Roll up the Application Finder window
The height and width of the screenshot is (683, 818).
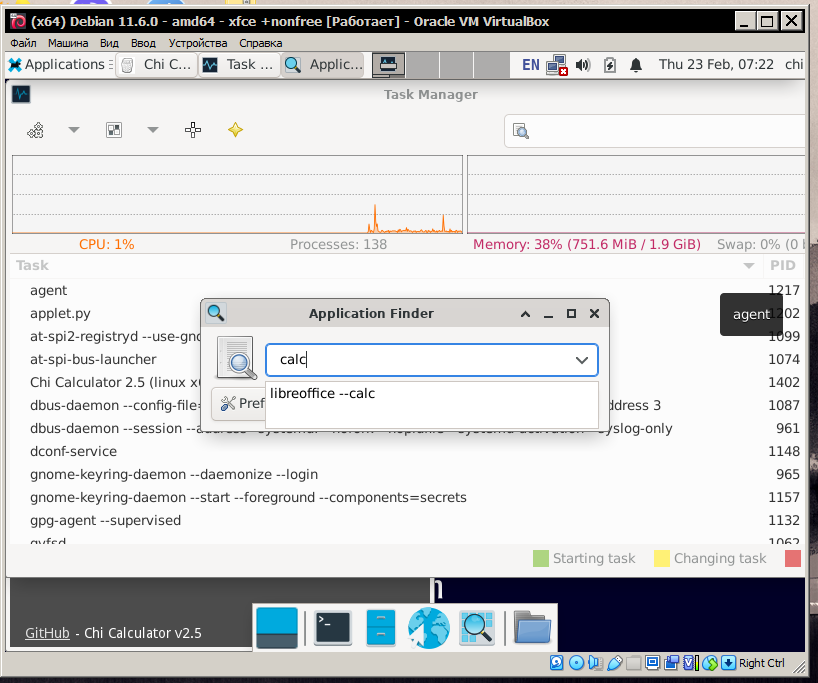(x=525, y=314)
